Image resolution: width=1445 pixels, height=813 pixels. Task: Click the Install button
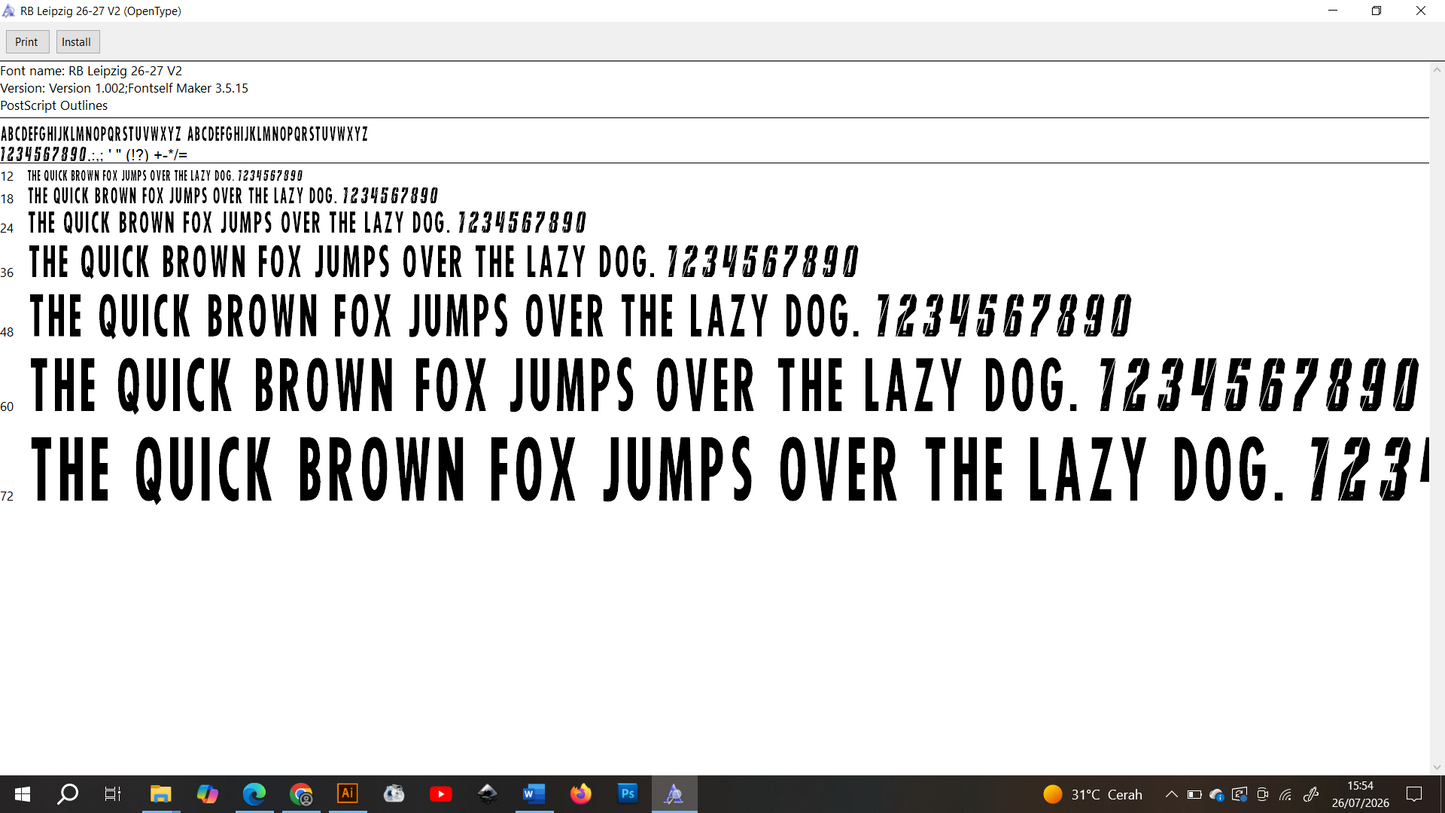(77, 42)
